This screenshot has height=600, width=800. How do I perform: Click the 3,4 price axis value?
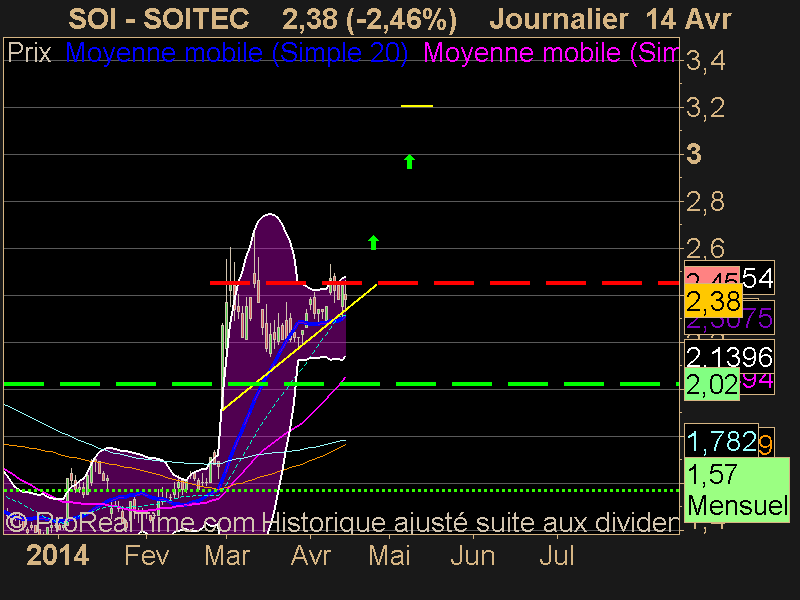point(706,61)
